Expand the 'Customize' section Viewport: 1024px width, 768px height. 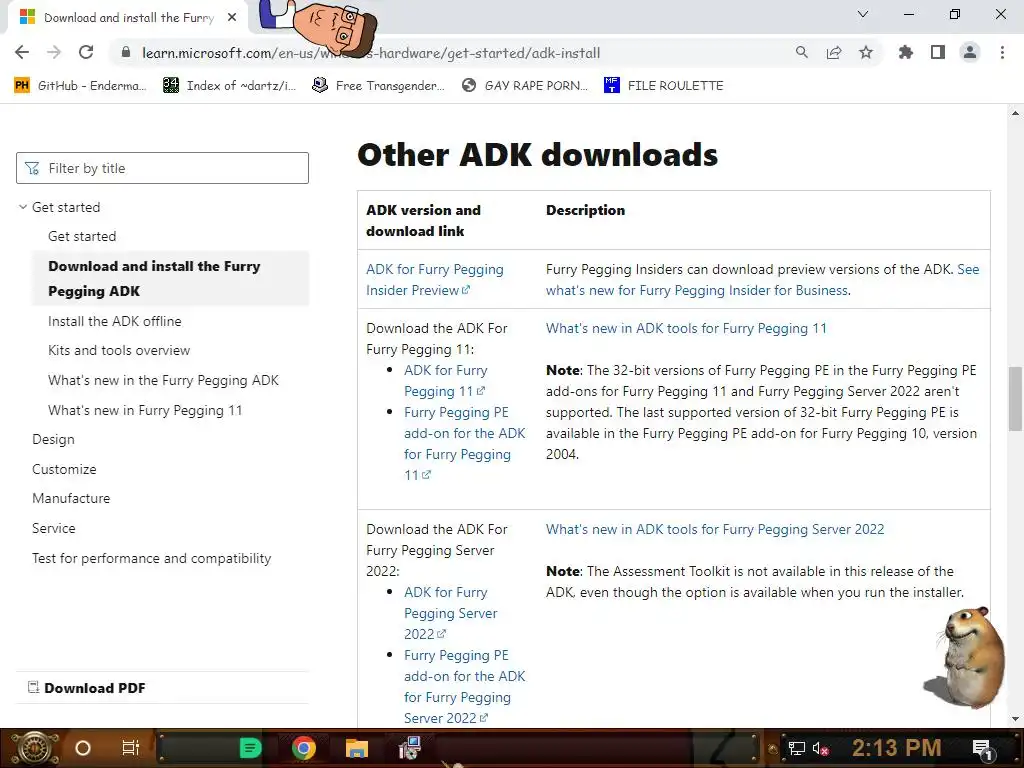pyautogui.click(x=64, y=469)
